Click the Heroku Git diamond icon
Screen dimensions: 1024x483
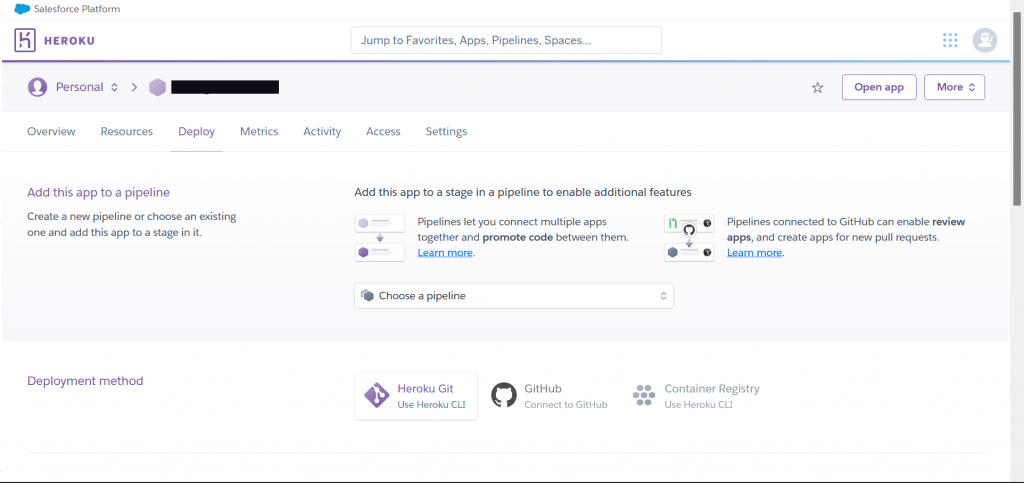tap(377, 396)
